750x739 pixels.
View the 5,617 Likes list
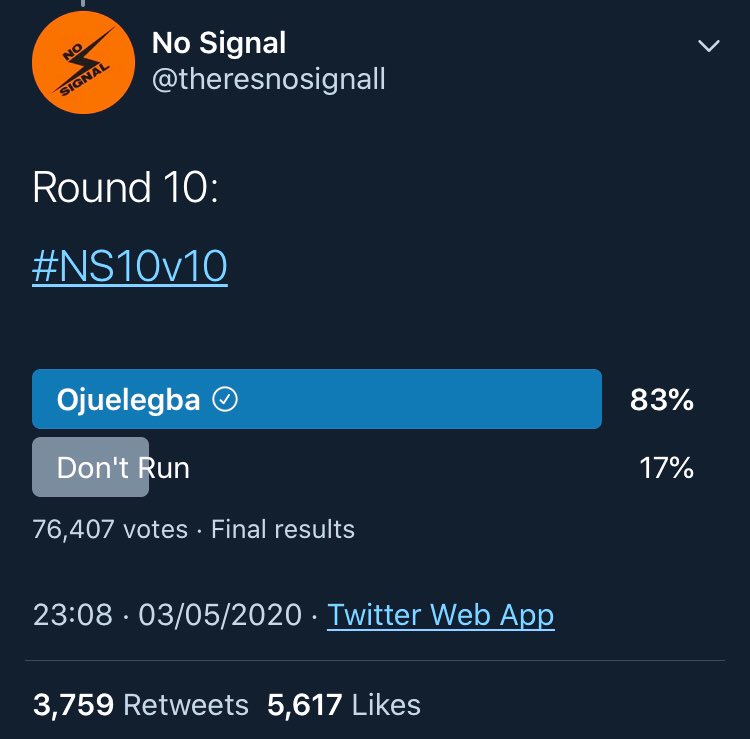pyautogui.click(x=344, y=704)
